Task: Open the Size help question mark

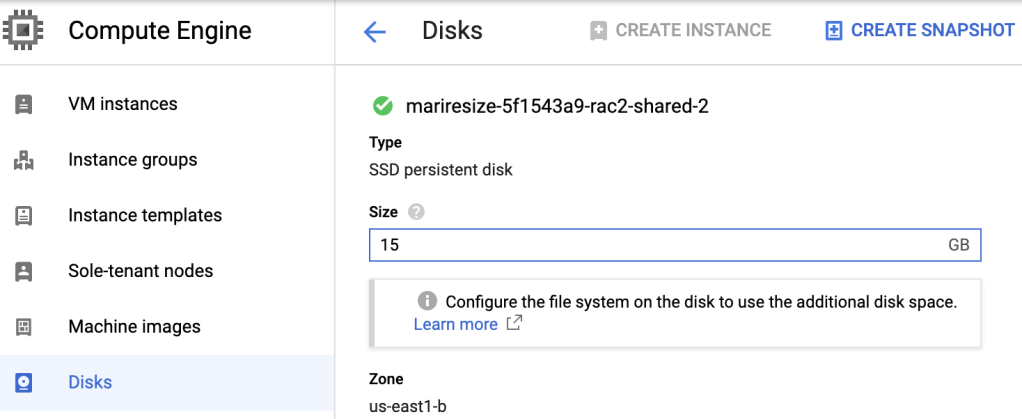Action: tap(416, 212)
